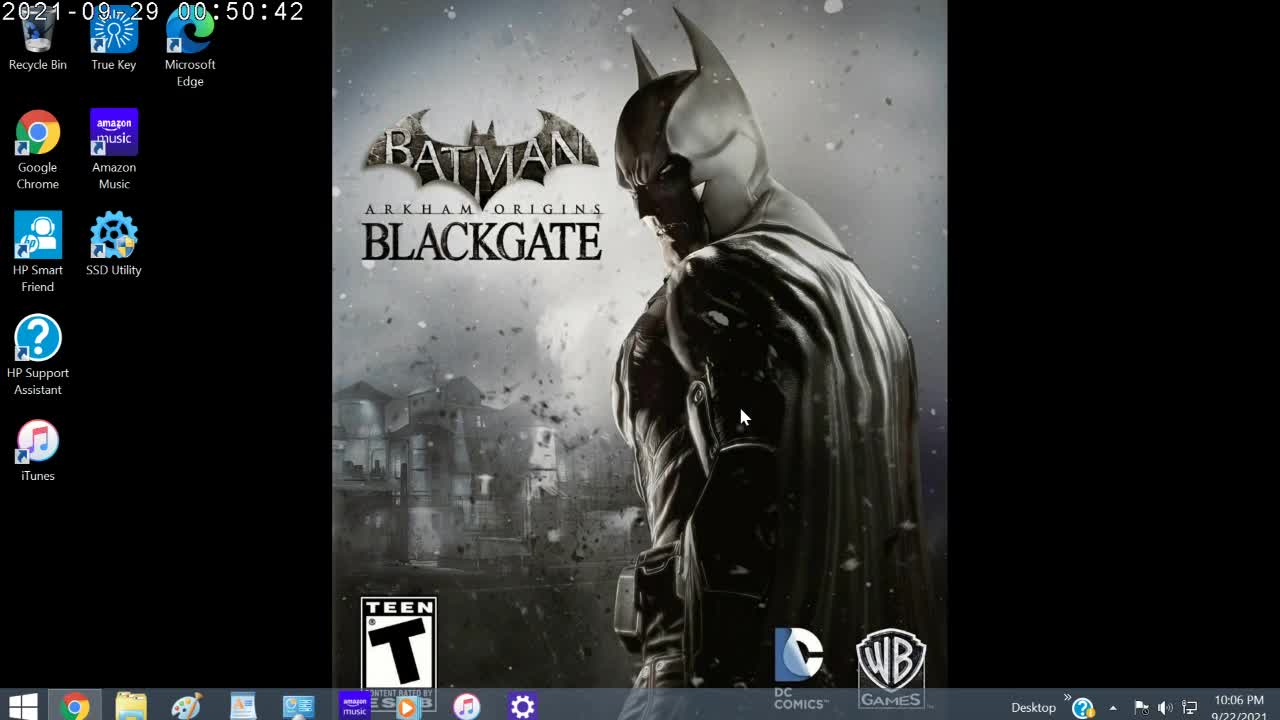The height and width of the screenshot is (720, 1280).
Task: Open the purple gear settings taskbar icon
Action: pos(522,706)
